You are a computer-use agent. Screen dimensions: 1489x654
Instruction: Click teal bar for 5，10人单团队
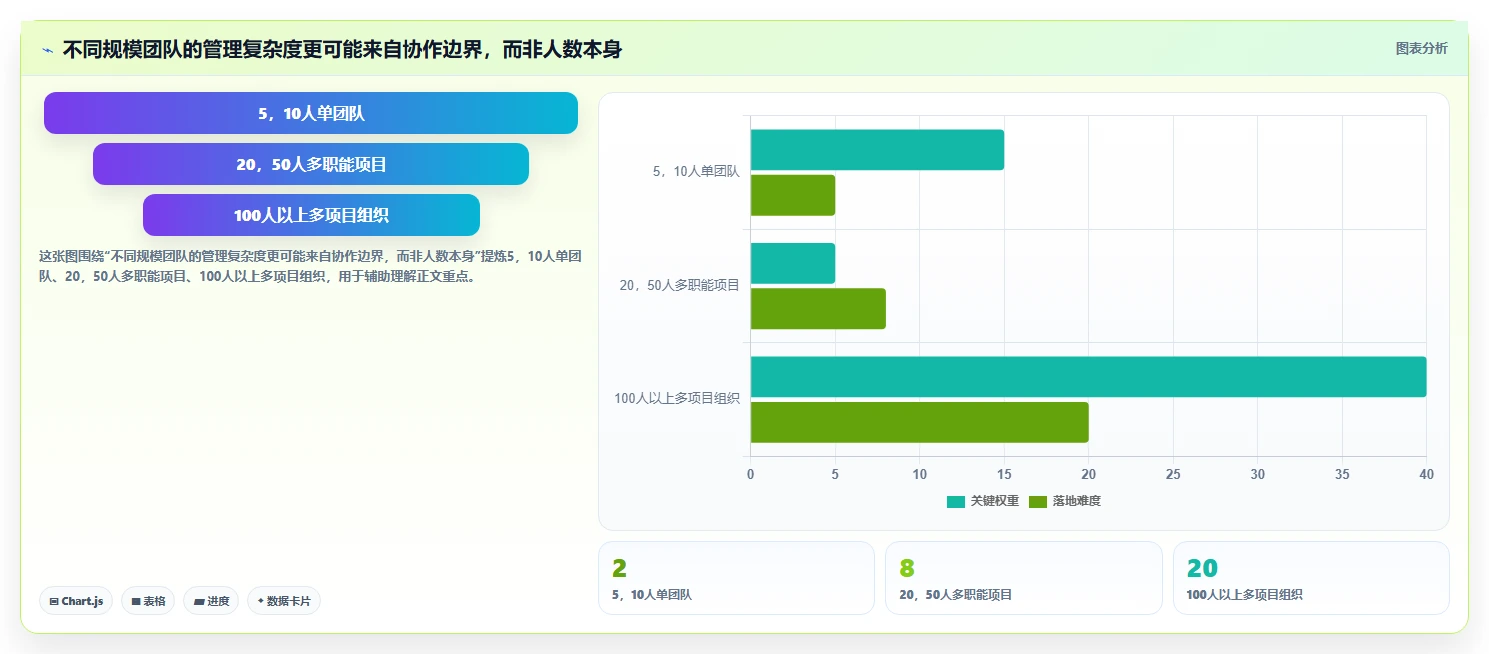click(877, 150)
